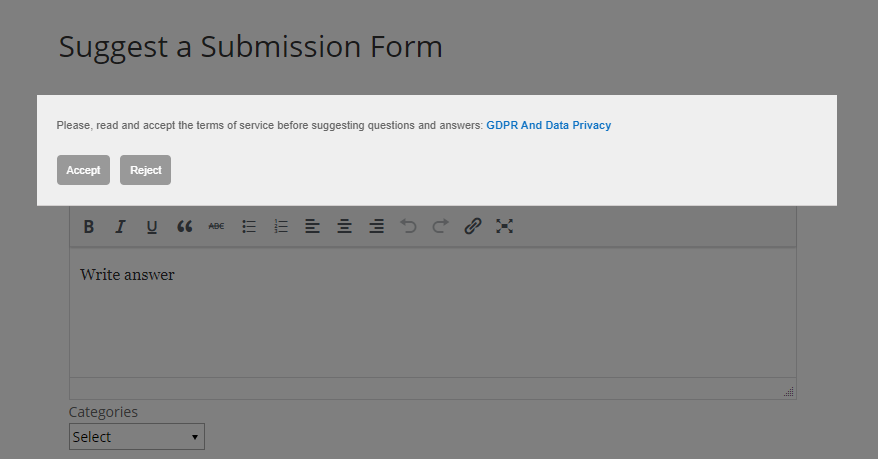Reject the terms of service

pyautogui.click(x=146, y=170)
